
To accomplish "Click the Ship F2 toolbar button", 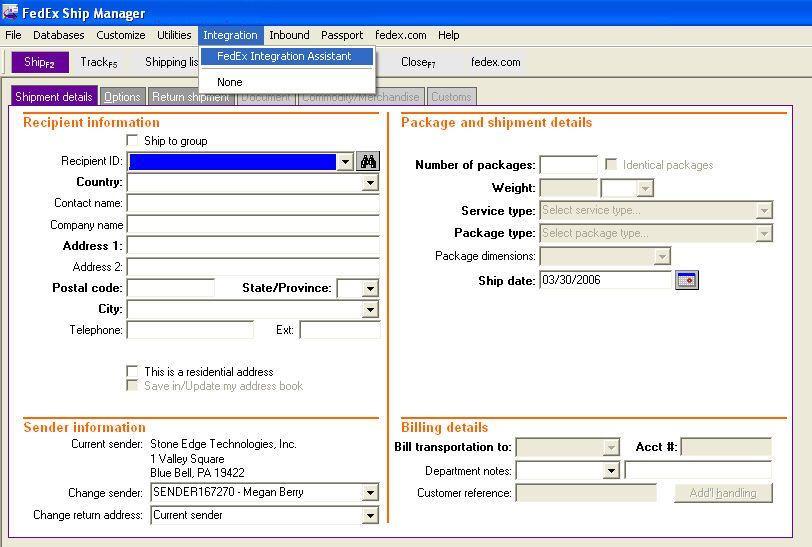I will (40, 62).
